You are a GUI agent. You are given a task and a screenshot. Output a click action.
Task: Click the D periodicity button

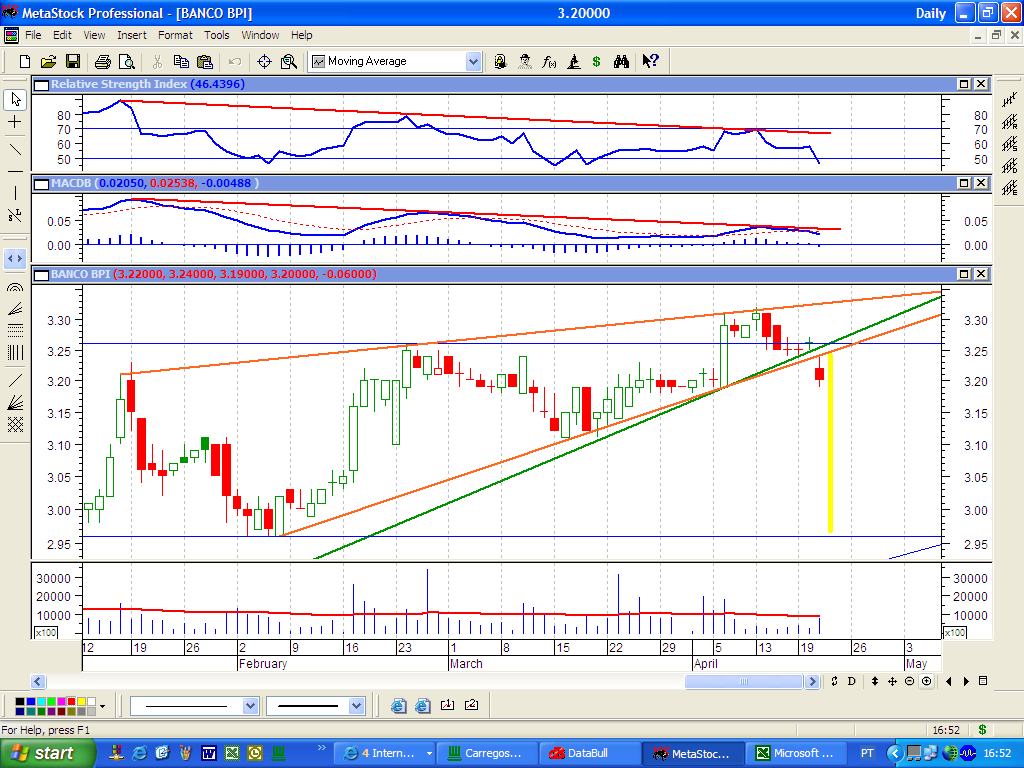click(x=852, y=681)
